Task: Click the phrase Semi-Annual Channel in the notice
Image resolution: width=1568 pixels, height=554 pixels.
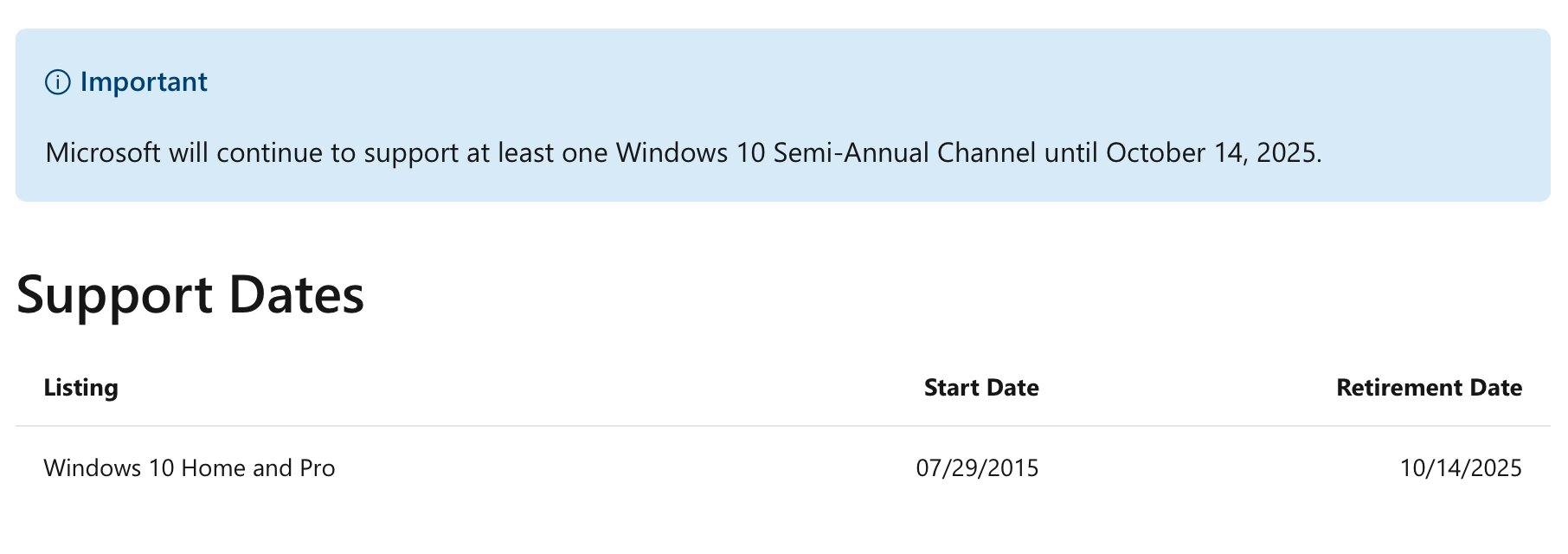Action: coord(904,152)
